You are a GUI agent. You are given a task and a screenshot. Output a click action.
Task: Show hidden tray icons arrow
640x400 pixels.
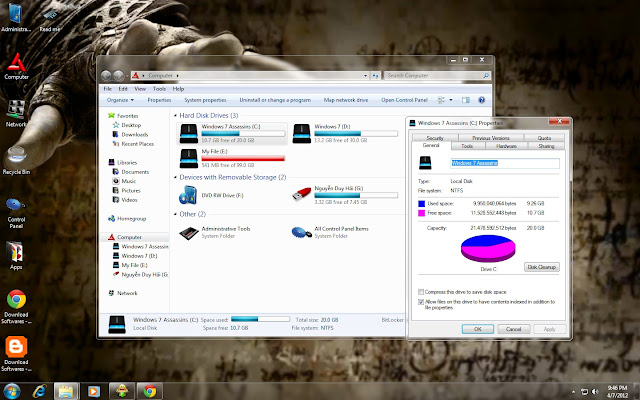tap(573, 391)
